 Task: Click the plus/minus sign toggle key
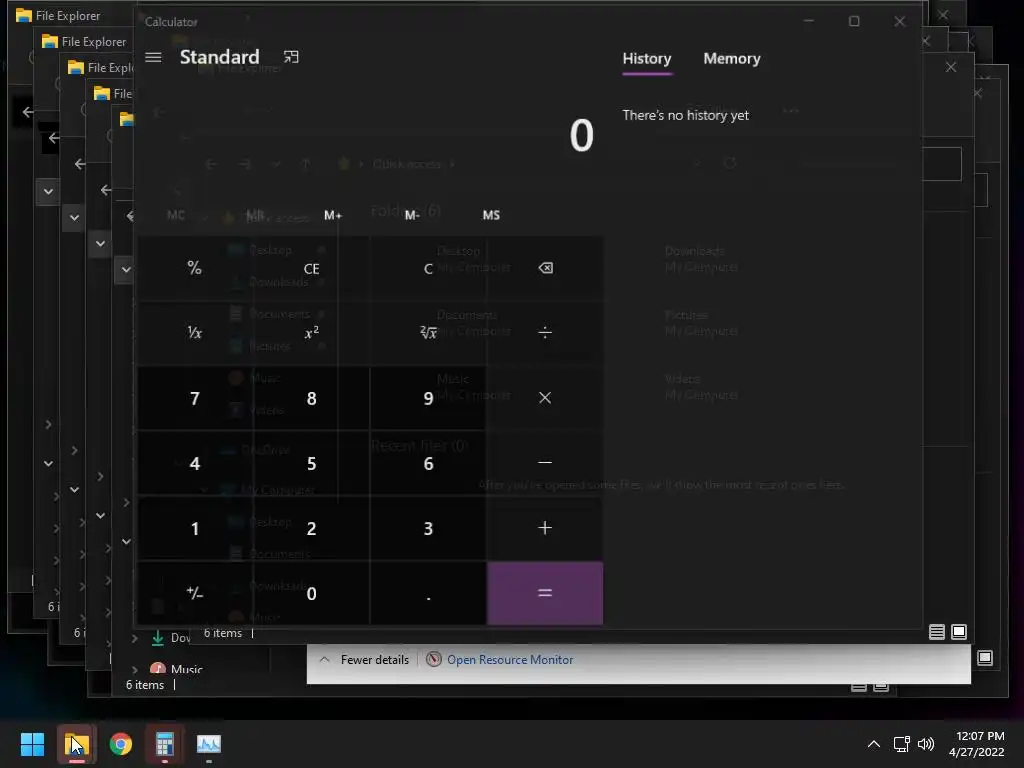(x=195, y=593)
